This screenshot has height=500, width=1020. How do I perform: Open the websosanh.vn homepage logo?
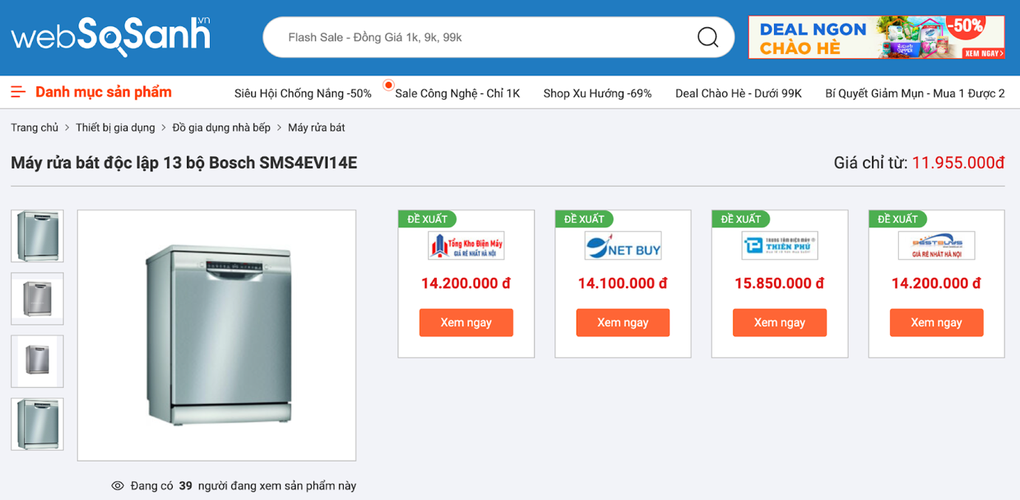pos(111,35)
